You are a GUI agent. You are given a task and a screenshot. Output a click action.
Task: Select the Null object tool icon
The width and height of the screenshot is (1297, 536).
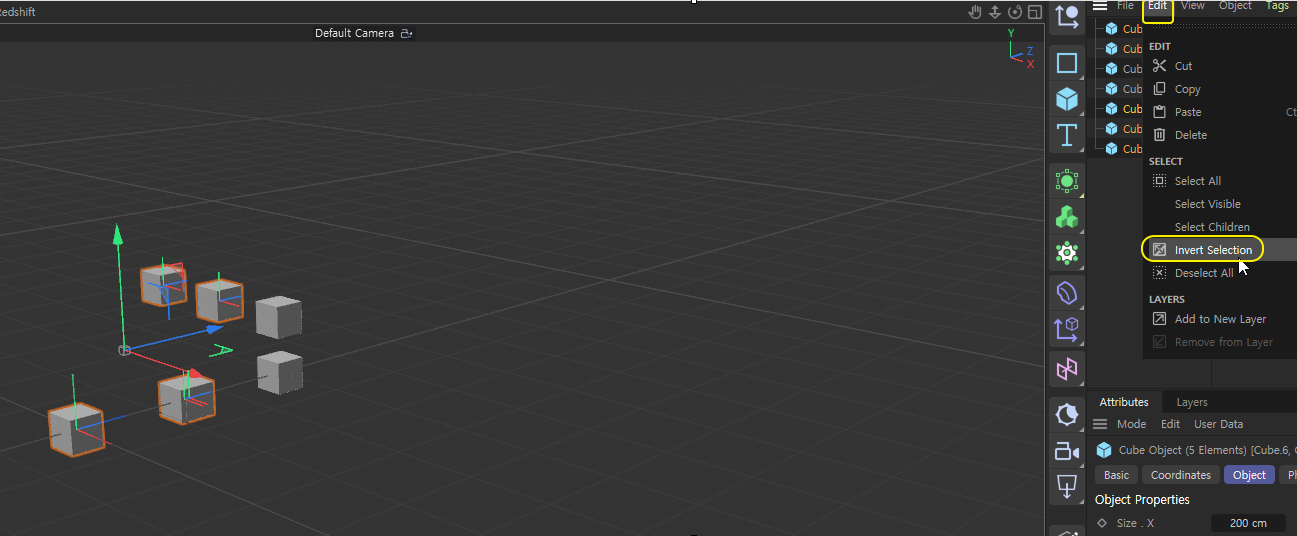[x=1067, y=15]
